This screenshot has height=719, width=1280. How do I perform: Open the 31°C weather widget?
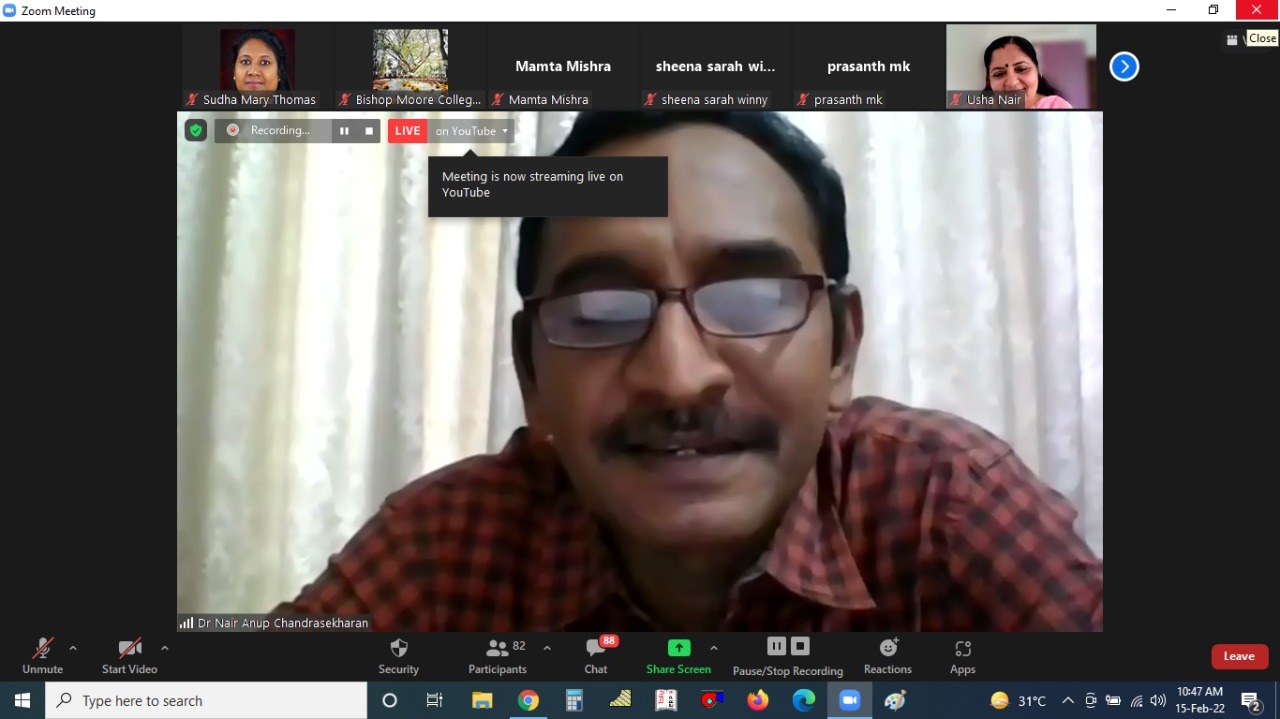pyautogui.click(x=1018, y=700)
